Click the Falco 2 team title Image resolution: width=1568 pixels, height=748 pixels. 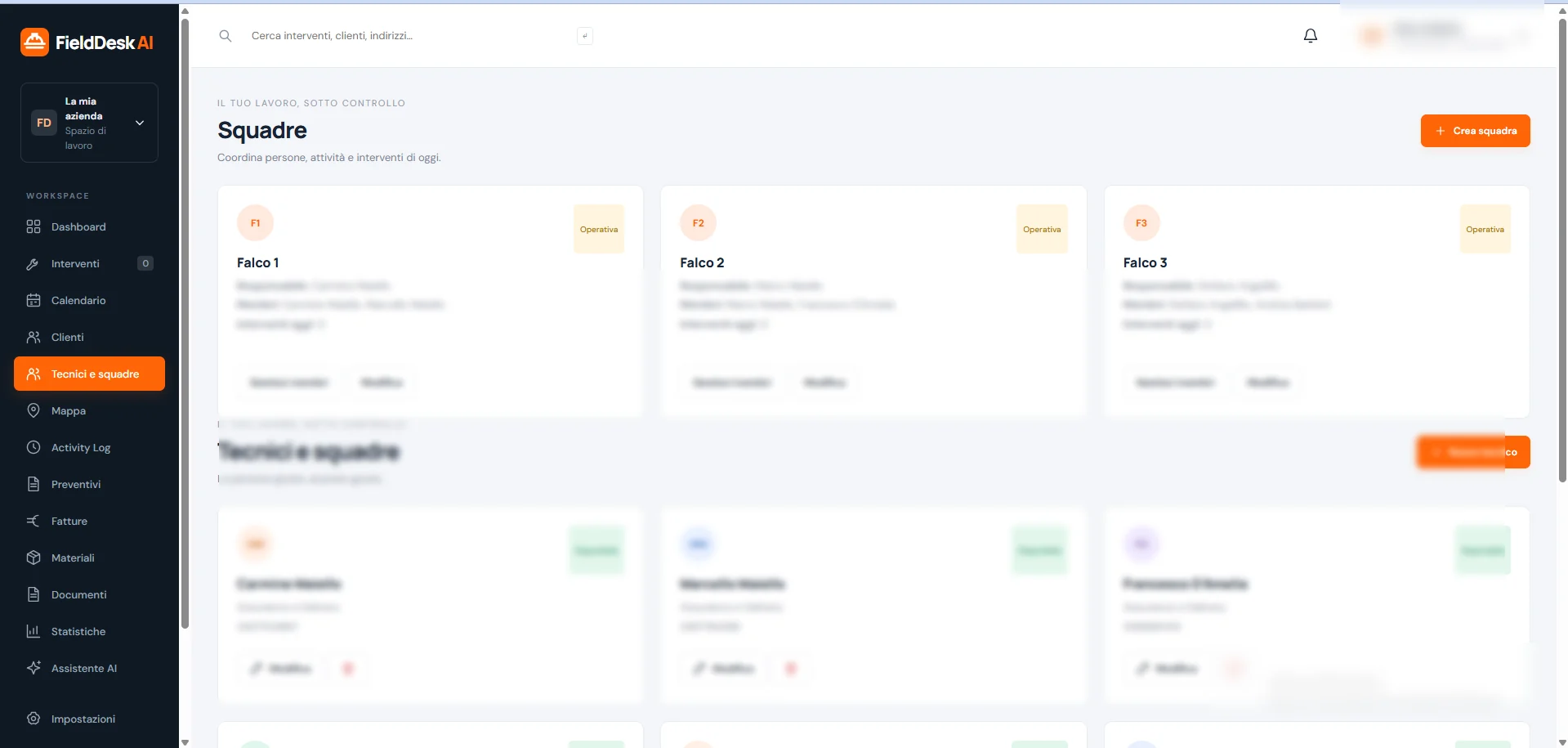[702, 262]
